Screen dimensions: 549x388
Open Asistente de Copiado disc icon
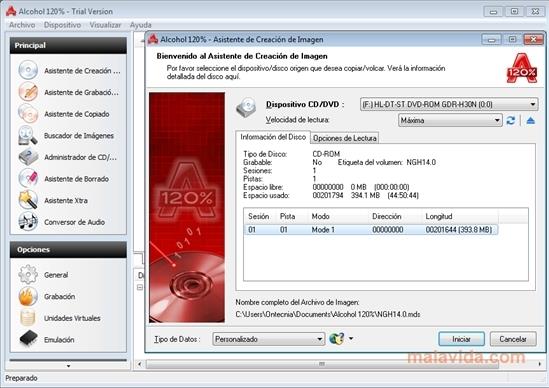[x=28, y=113]
